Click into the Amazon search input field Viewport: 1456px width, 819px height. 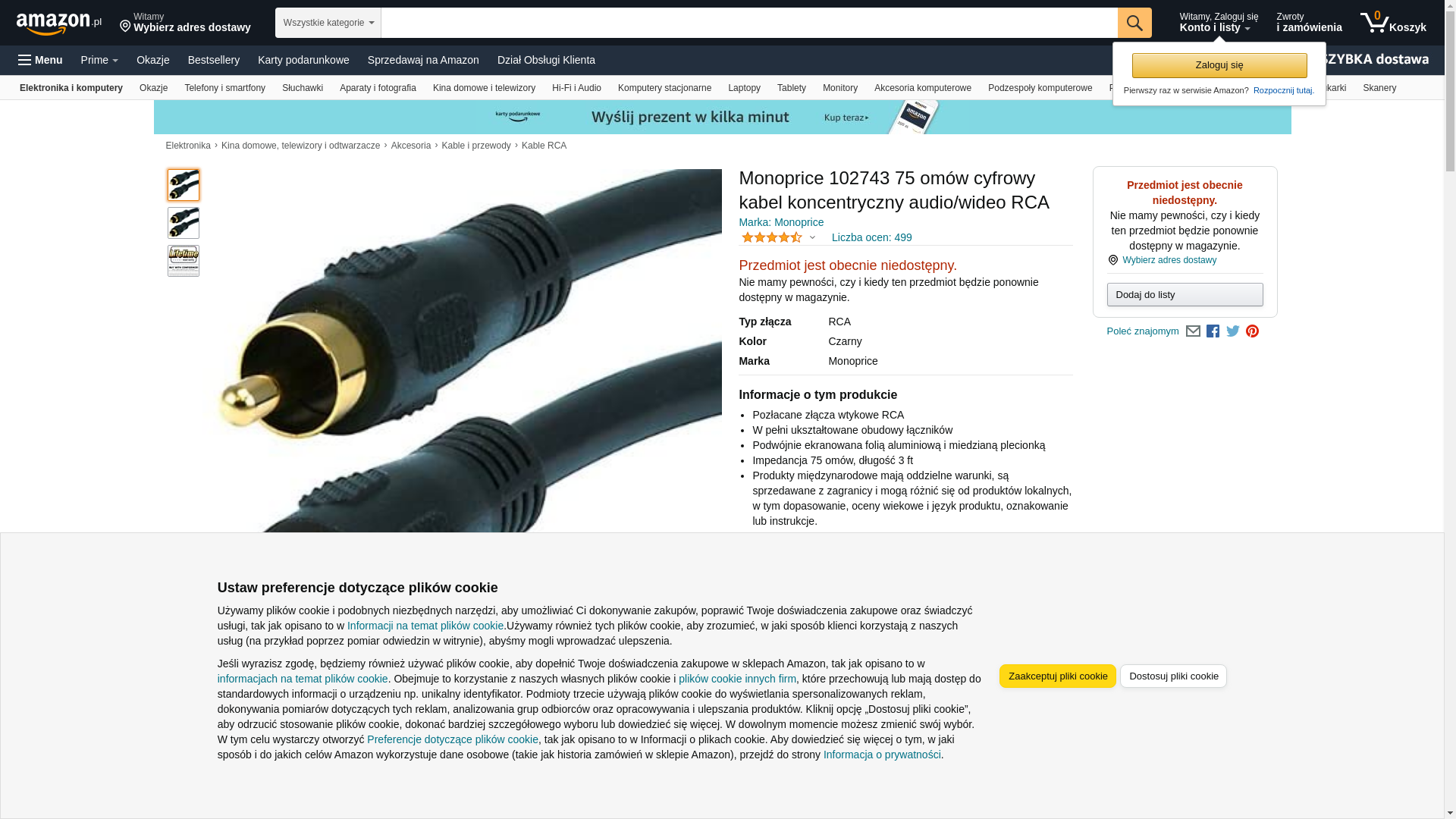749,23
